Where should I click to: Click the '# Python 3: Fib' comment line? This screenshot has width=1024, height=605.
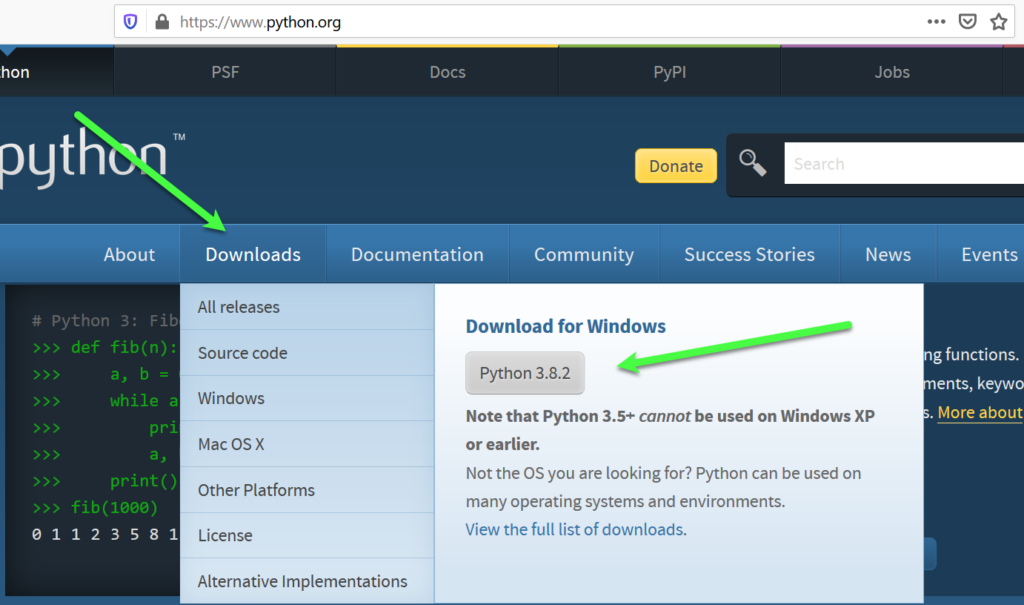[105, 320]
